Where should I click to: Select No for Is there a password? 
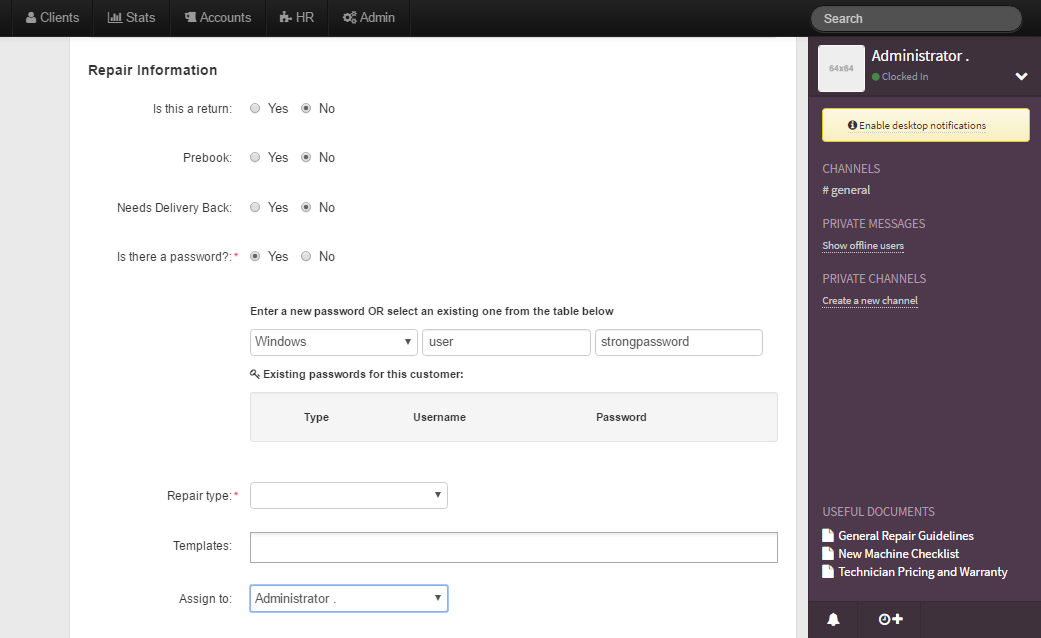pyautogui.click(x=307, y=257)
